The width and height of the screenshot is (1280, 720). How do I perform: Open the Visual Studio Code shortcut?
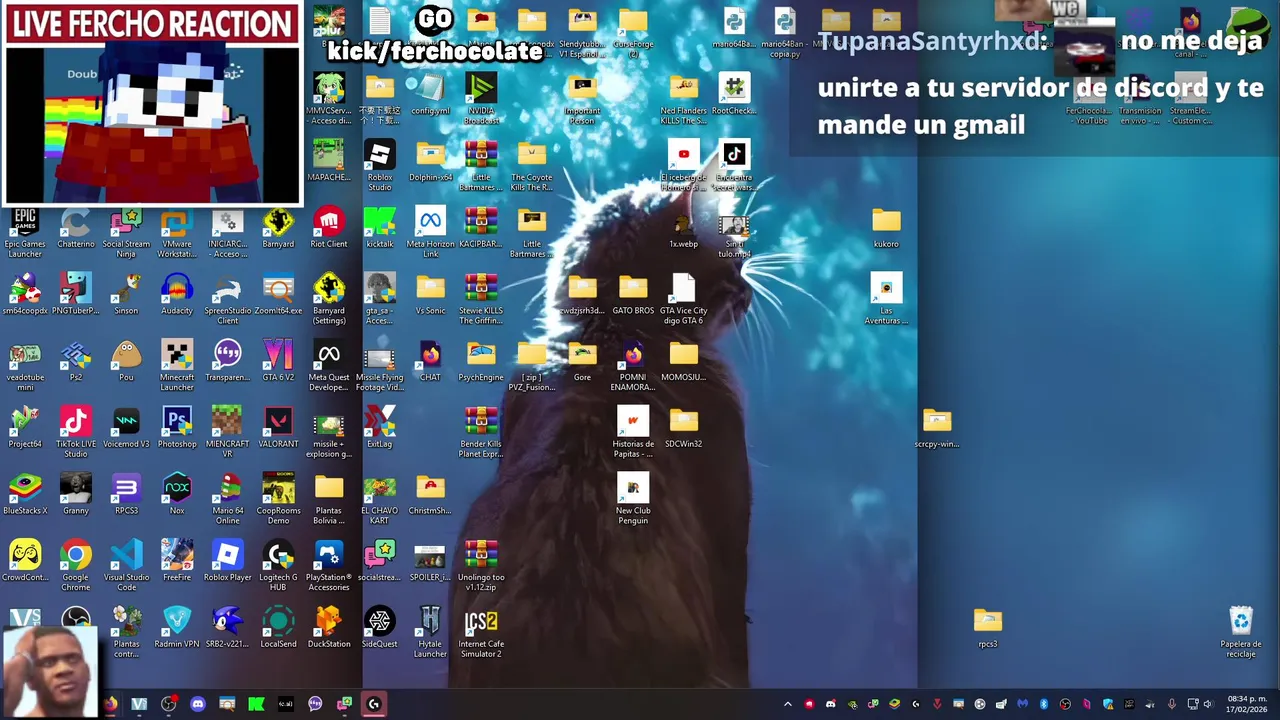coord(126,565)
